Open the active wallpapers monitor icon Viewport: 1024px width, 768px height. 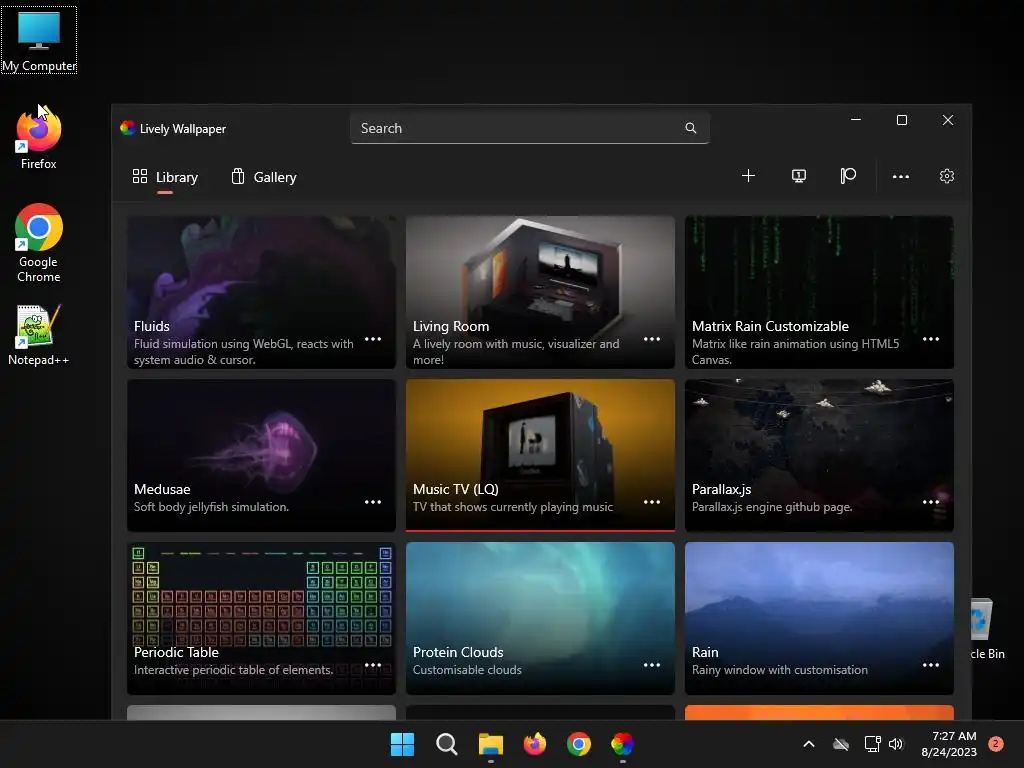pos(799,176)
